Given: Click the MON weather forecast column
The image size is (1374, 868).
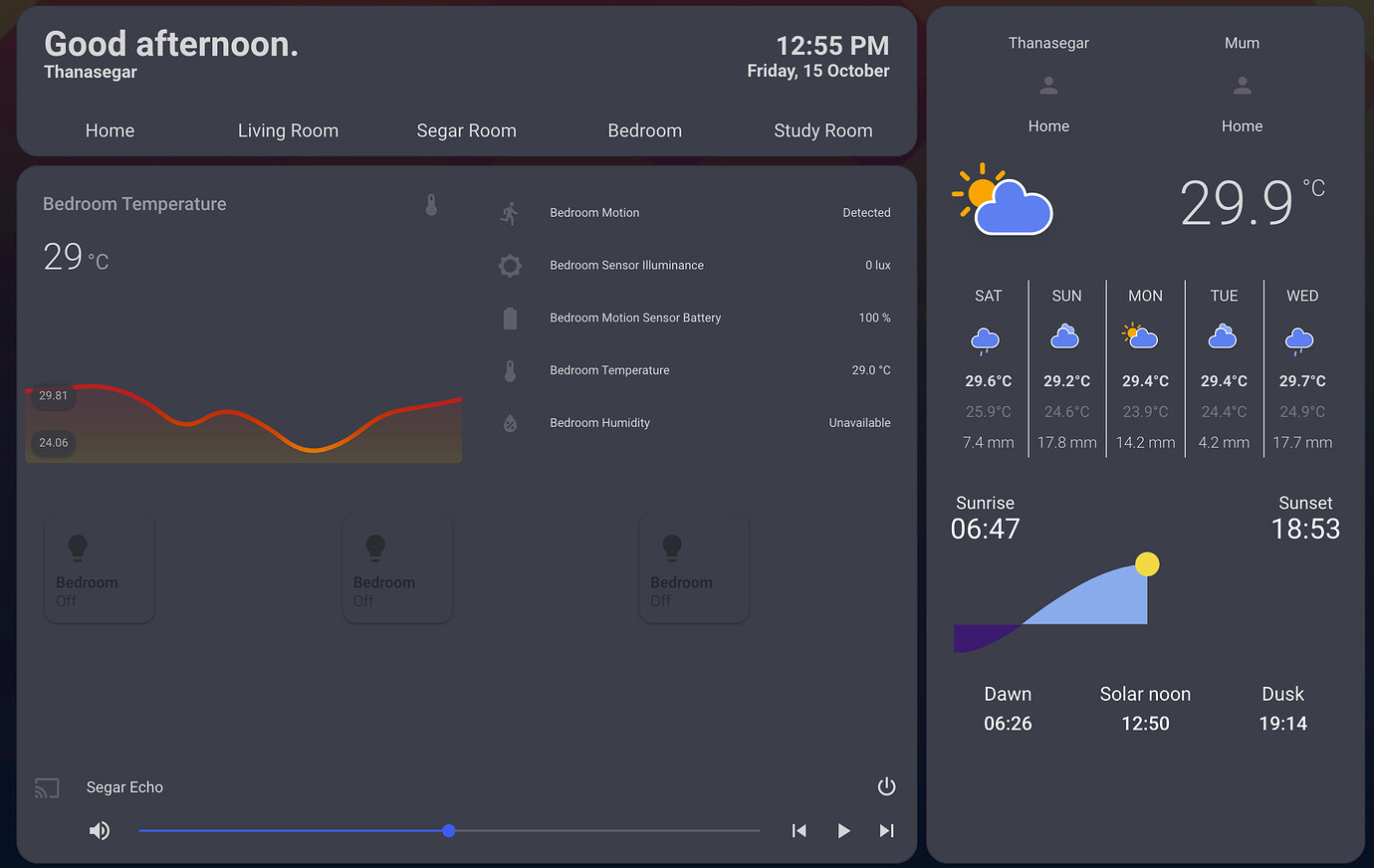Looking at the screenshot, I should (x=1145, y=368).
